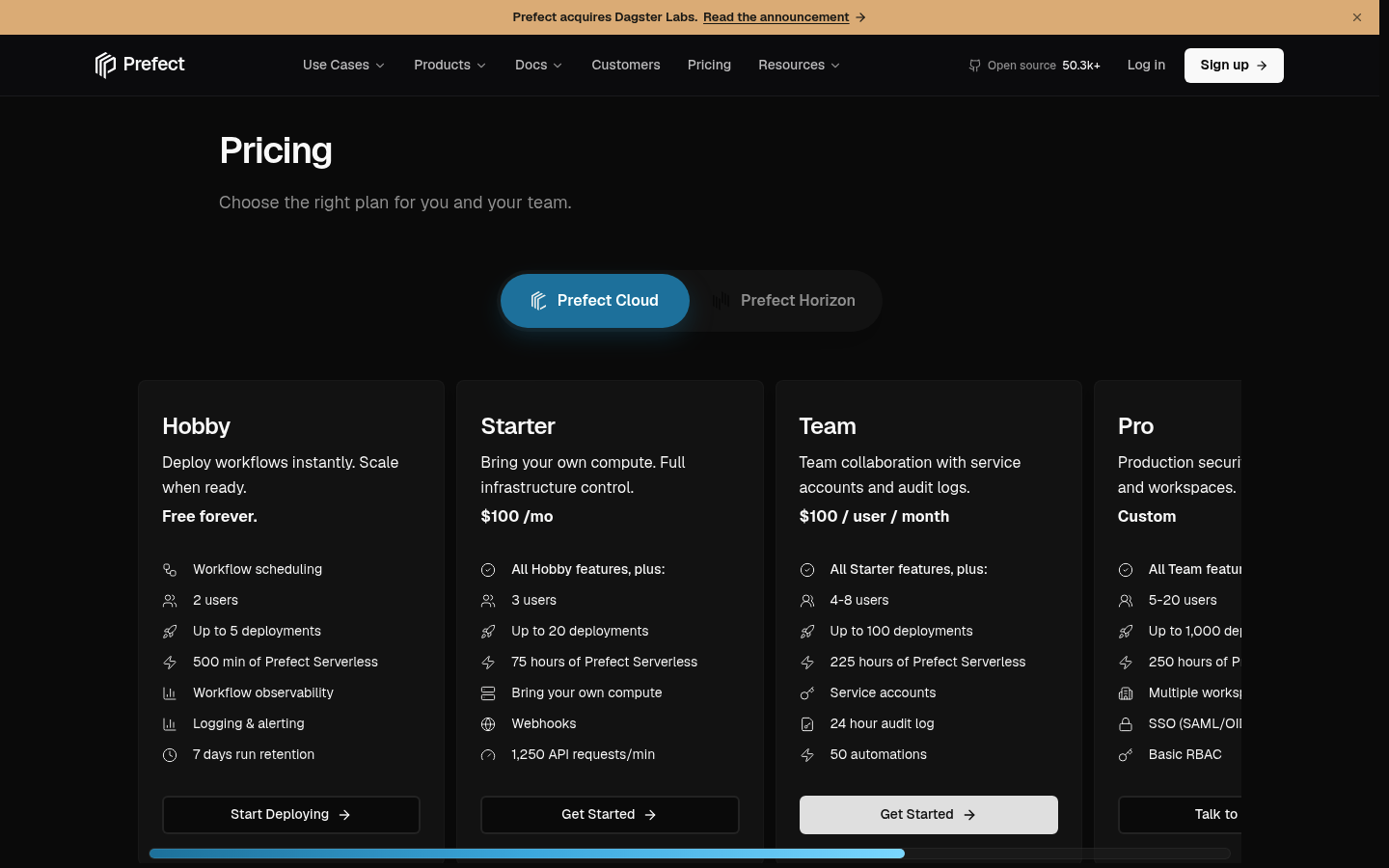
Task: Click rocket icon beside Up to 20 deployments
Action: pos(488,632)
